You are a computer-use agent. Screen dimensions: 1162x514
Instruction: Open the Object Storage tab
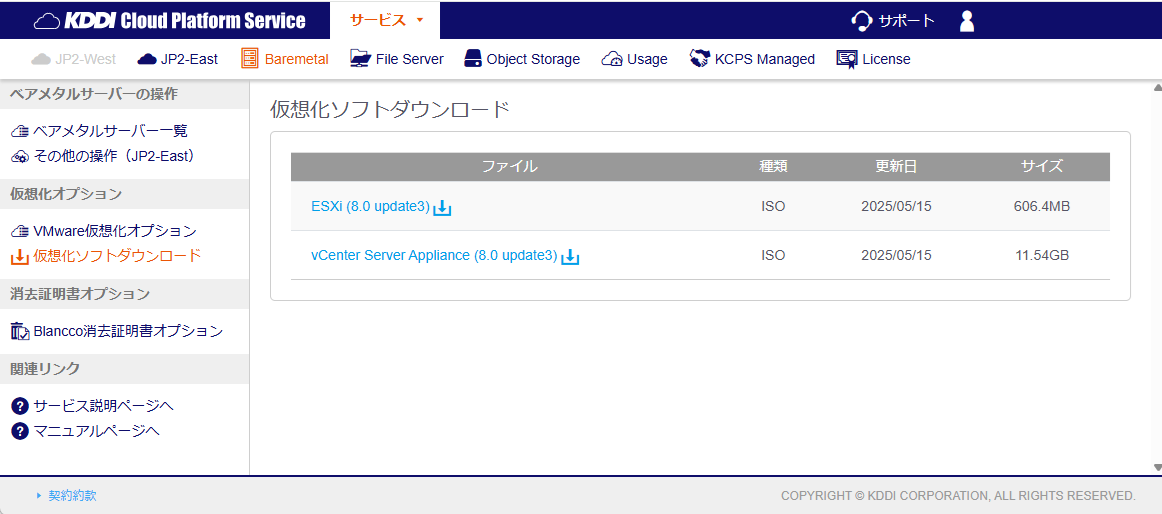[x=522, y=59]
